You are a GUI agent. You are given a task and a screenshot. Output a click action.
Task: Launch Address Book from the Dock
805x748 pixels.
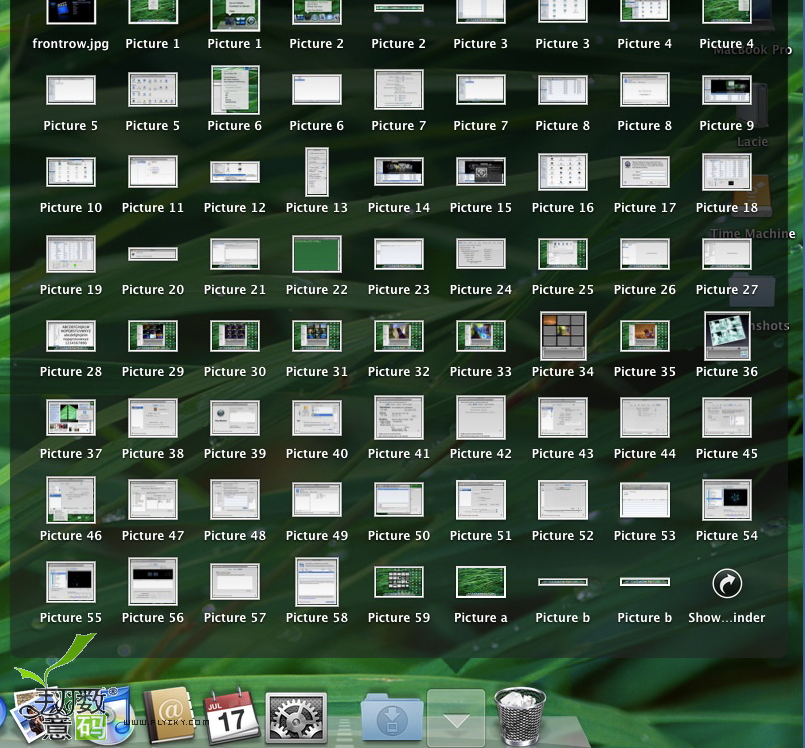coord(169,714)
